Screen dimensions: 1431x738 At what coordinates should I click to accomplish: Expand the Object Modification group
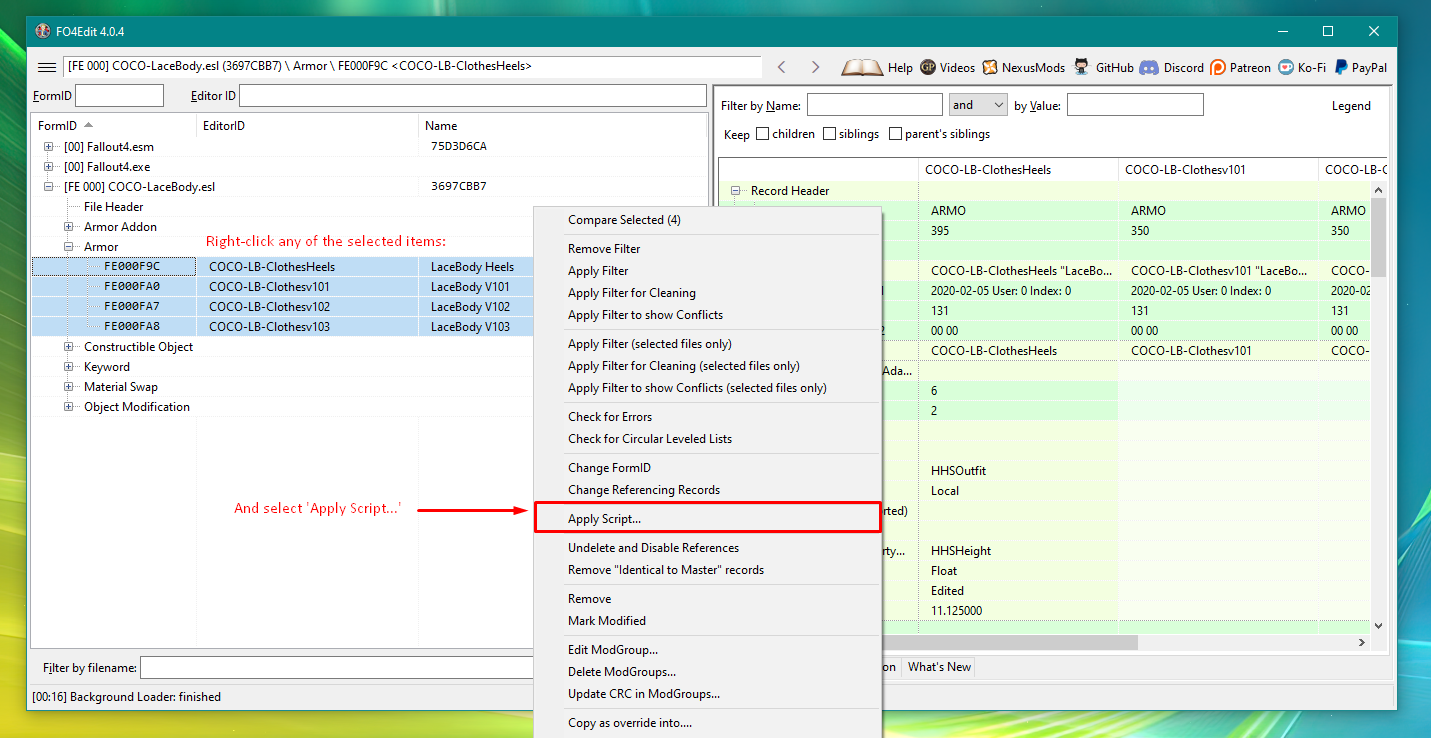pyautogui.click(x=68, y=407)
